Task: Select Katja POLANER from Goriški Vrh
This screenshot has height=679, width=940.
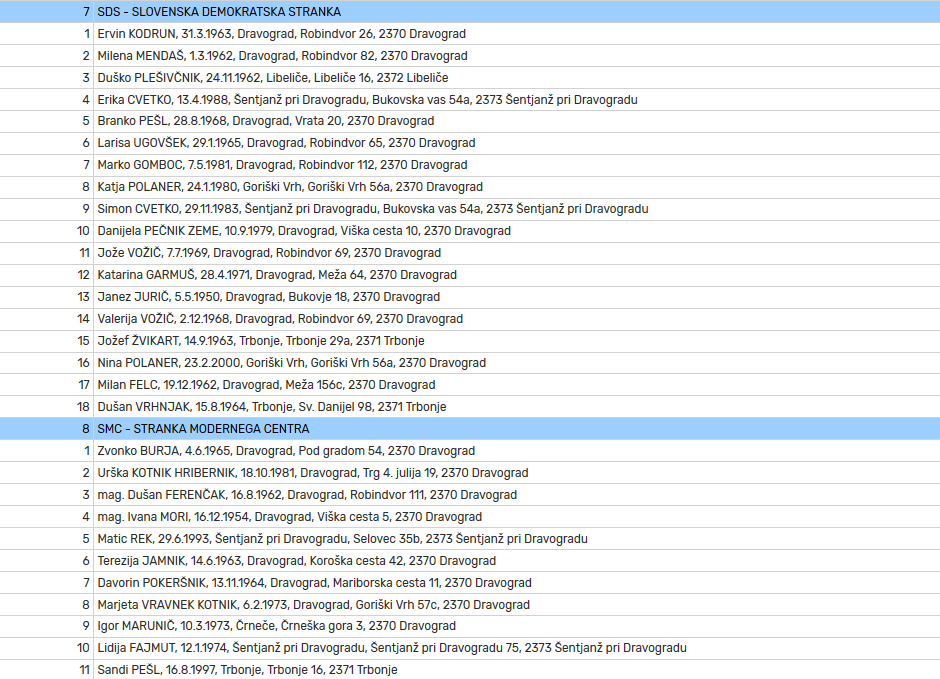Action: [470, 187]
